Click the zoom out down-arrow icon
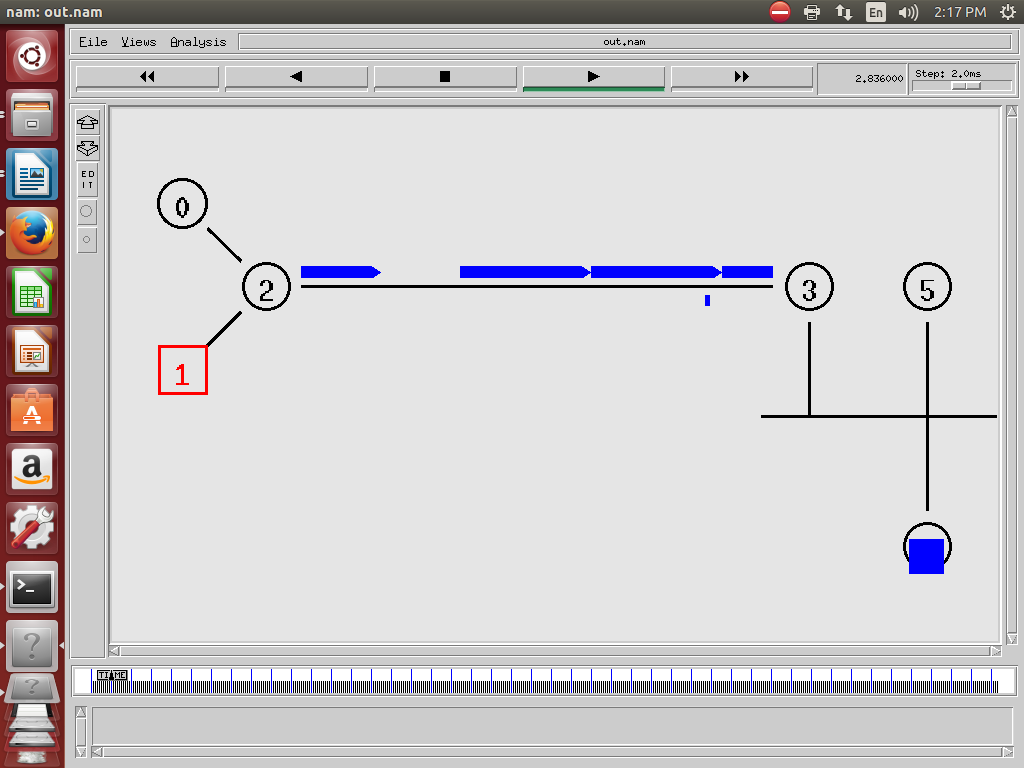Image resolution: width=1024 pixels, height=768 pixels. [x=87, y=149]
